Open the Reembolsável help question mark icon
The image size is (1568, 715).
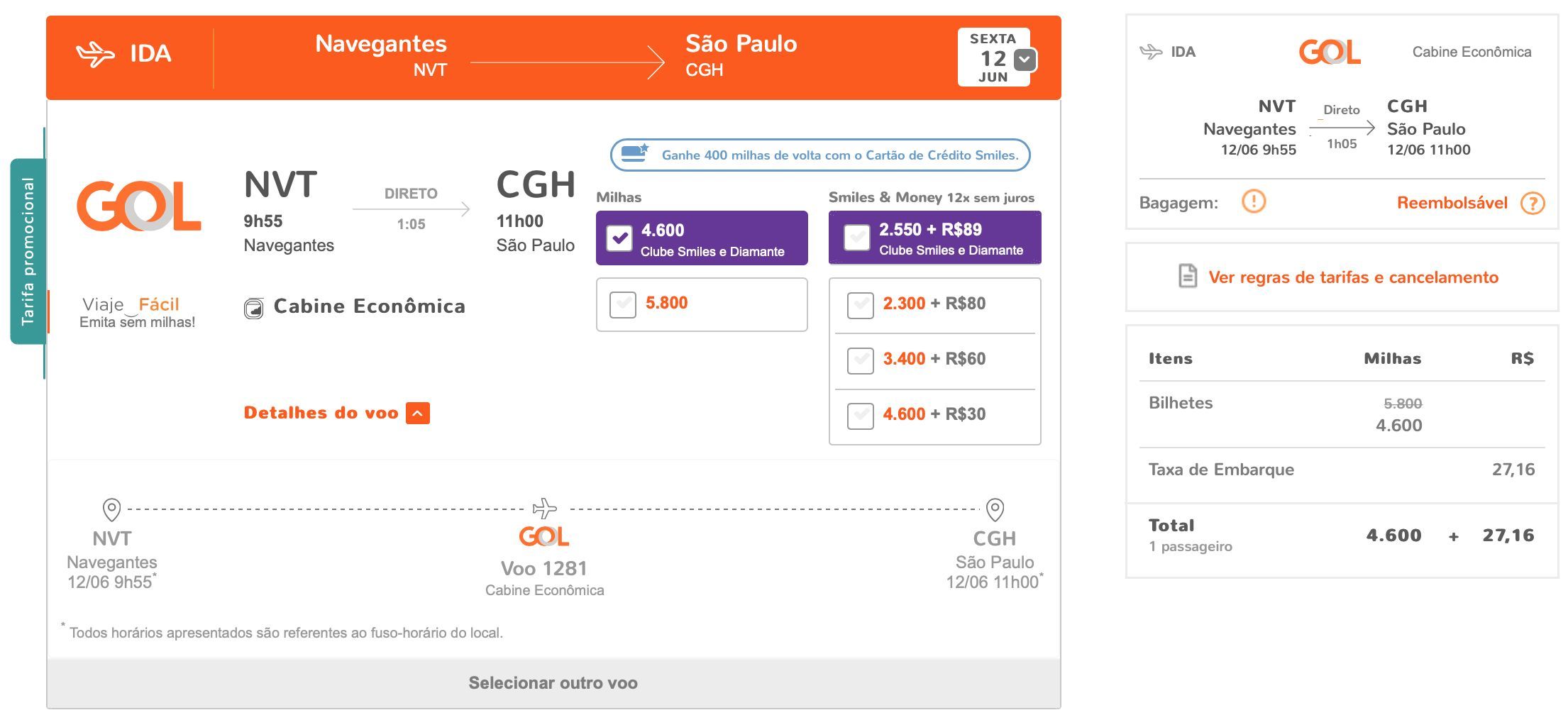1532,204
